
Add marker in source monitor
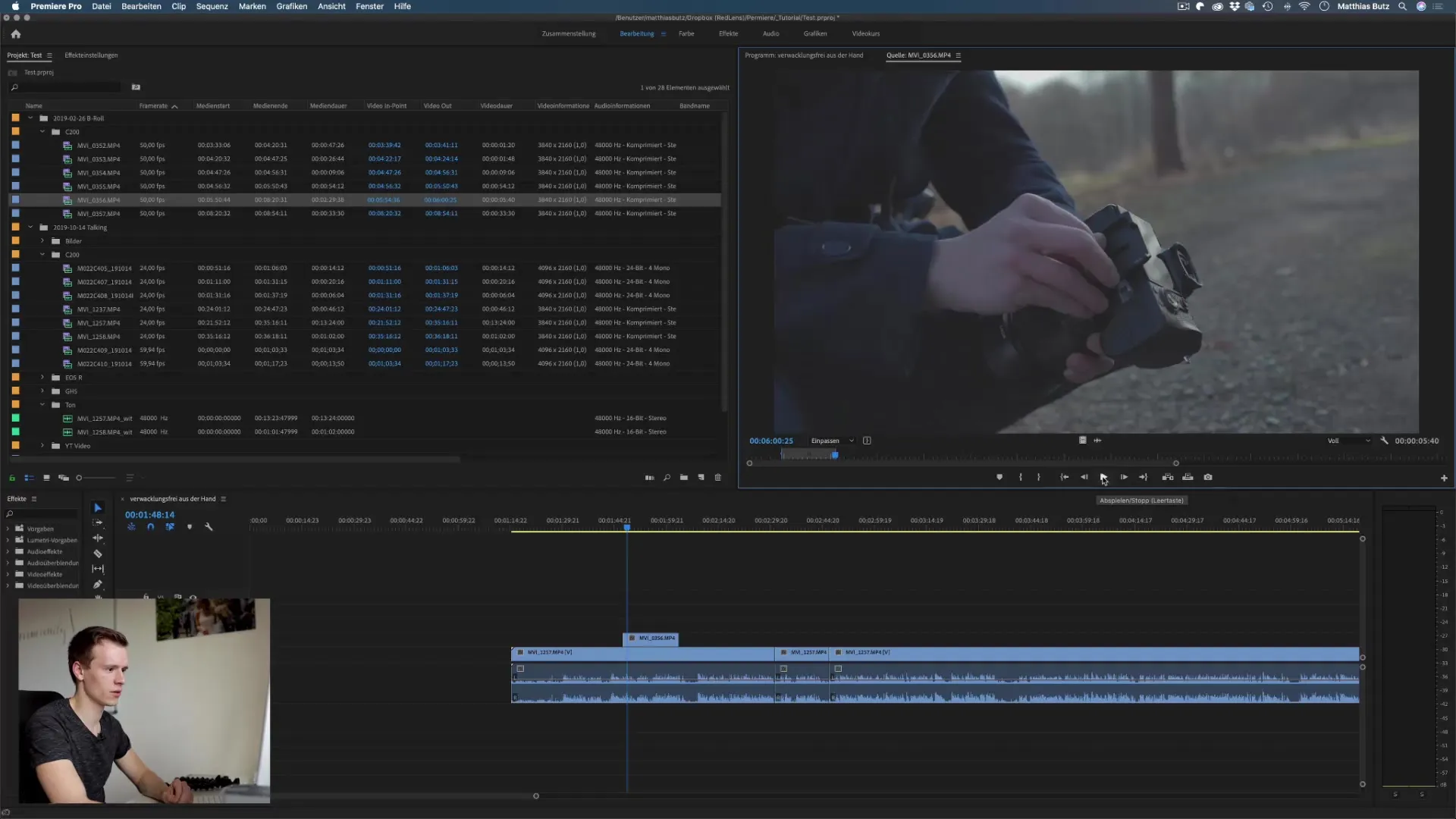[999, 477]
